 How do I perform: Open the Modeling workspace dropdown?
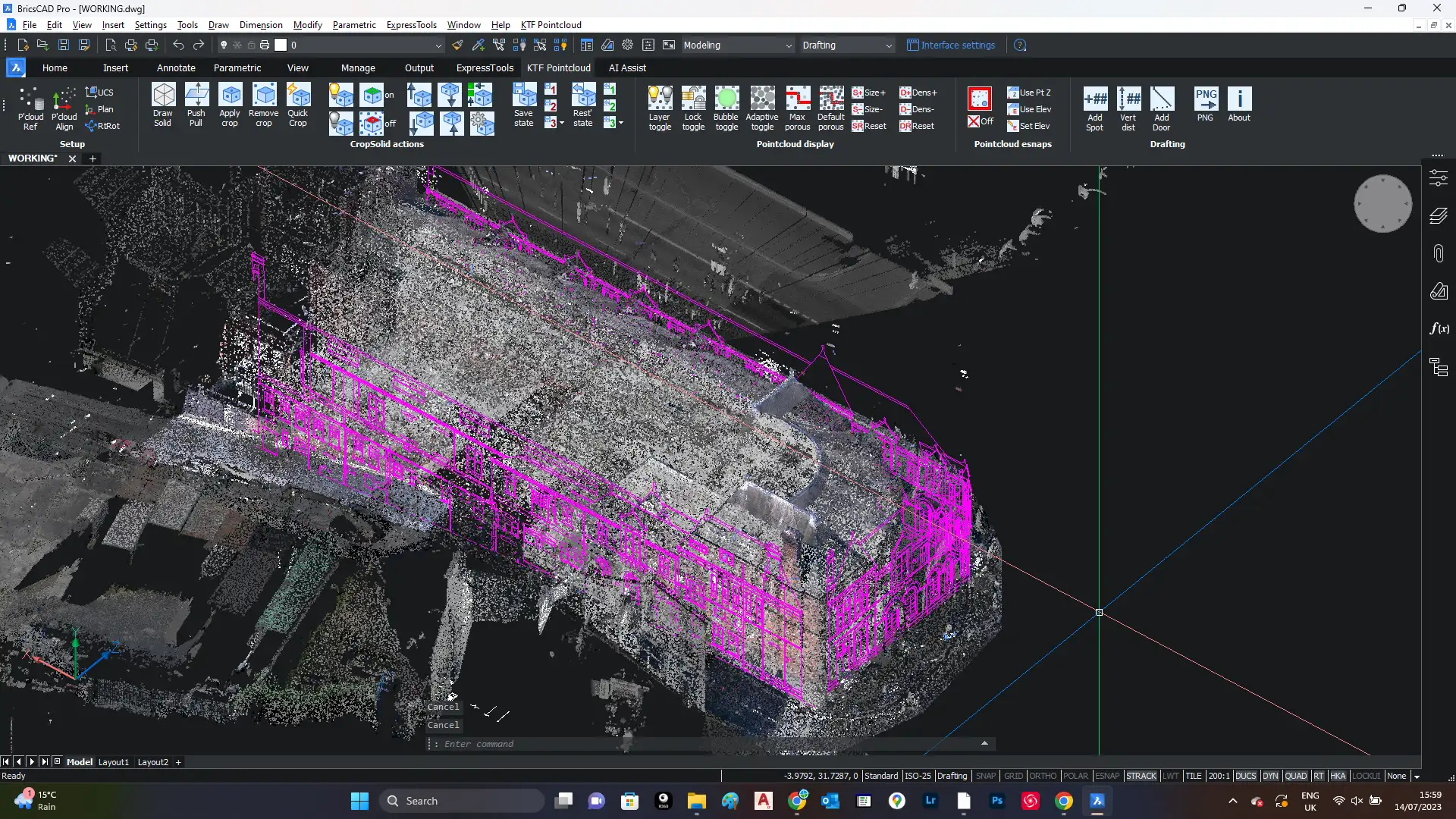click(788, 45)
